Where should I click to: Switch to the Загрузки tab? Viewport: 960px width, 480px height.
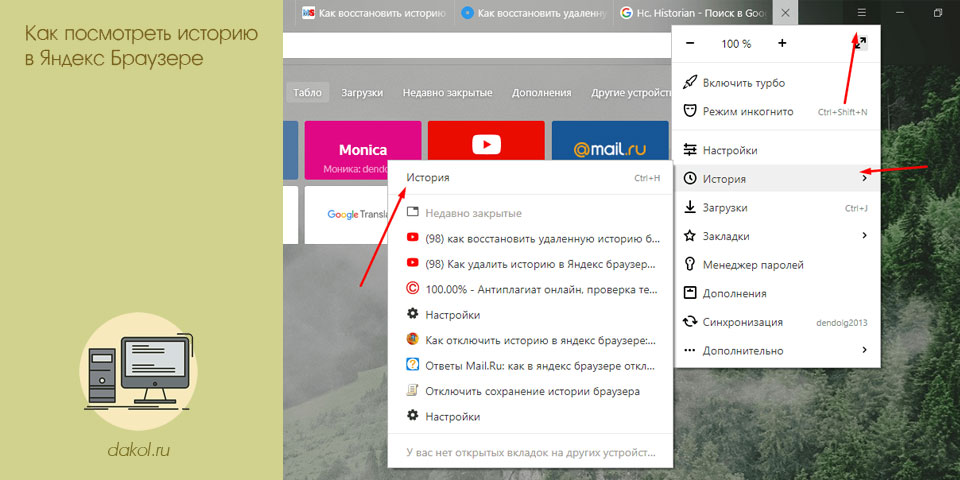362,92
